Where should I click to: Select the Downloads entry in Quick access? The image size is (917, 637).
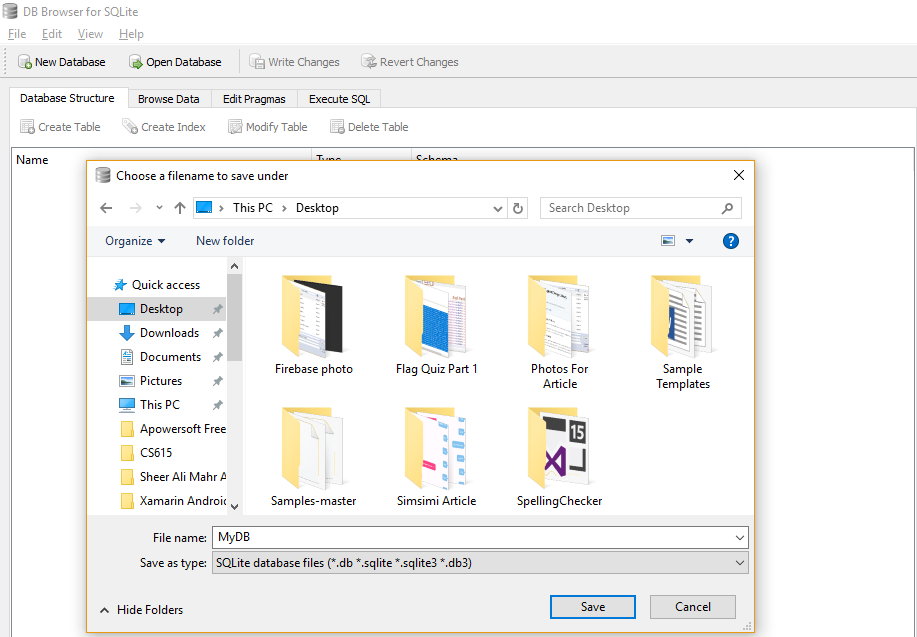167,332
